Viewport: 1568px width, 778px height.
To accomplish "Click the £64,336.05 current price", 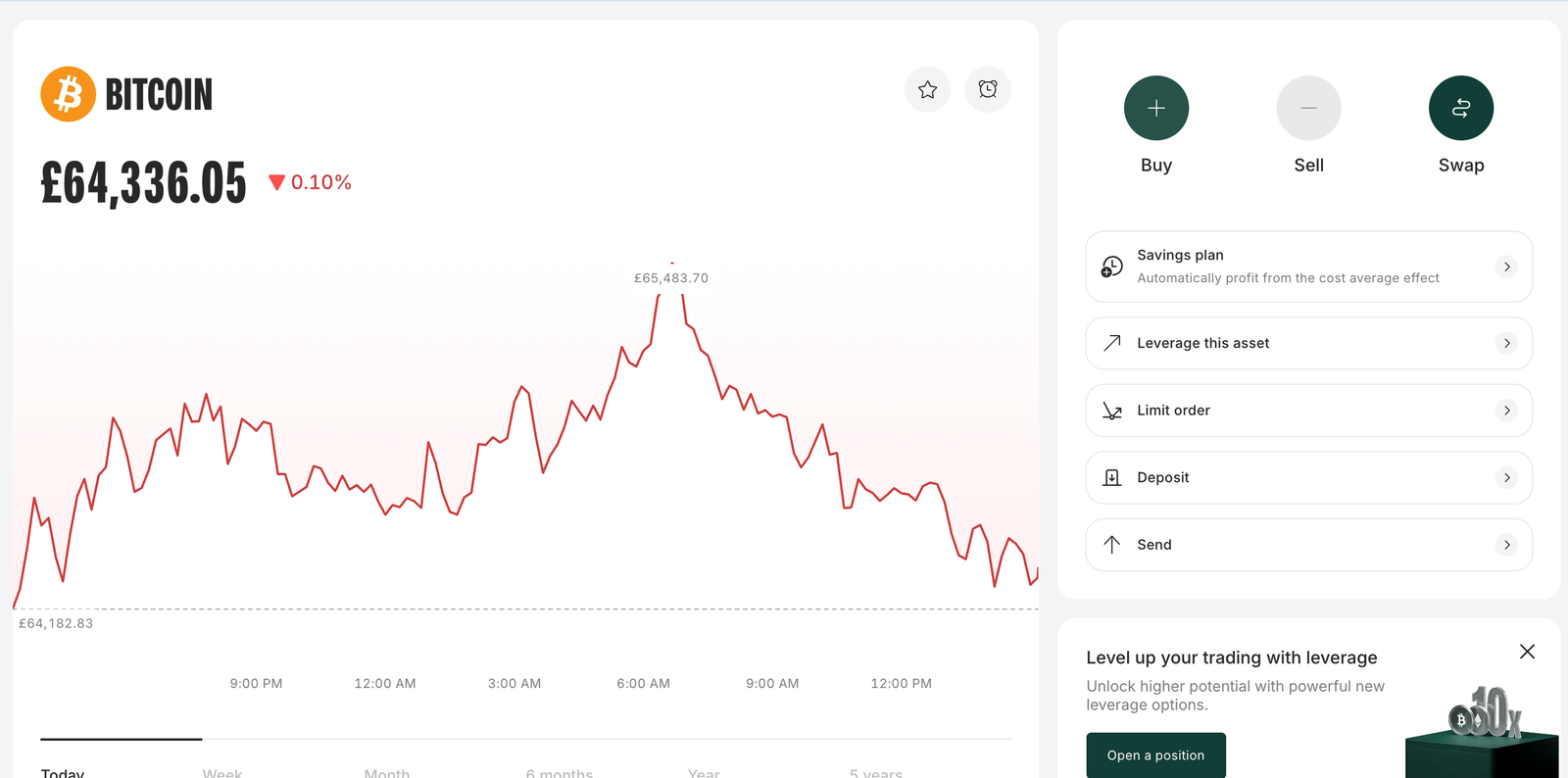I will pyautogui.click(x=143, y=183).
